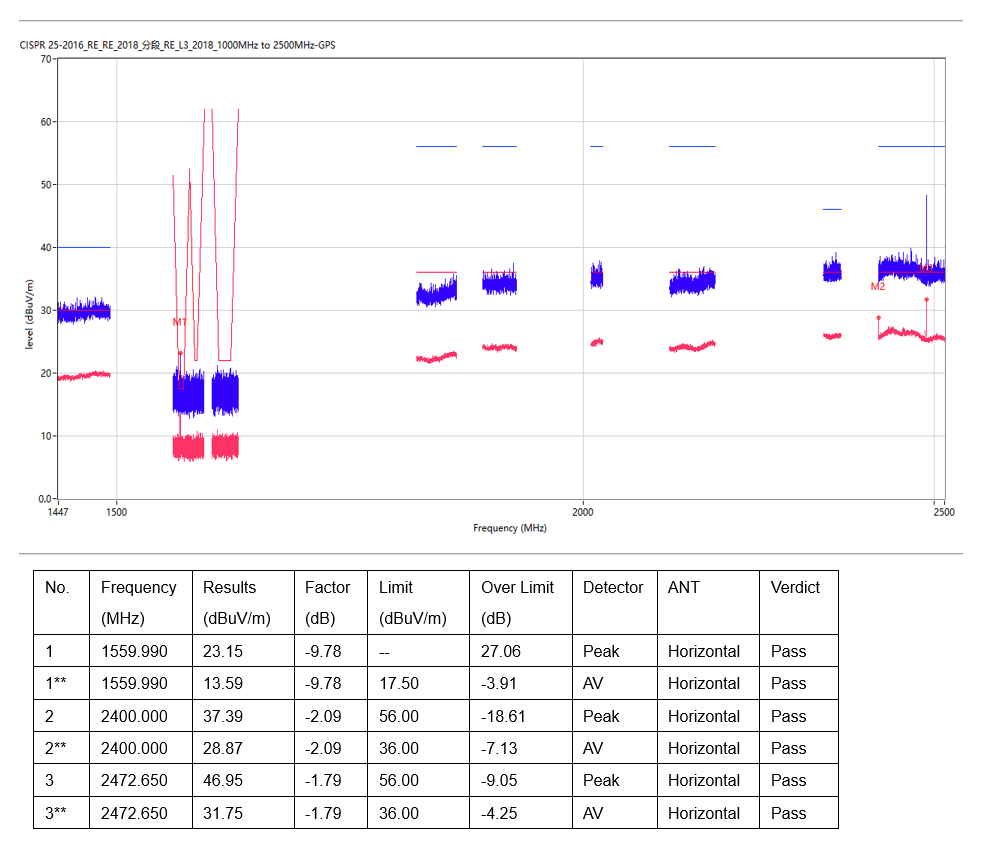Click the 2000 tick label on the x-axis

point(582,512)
